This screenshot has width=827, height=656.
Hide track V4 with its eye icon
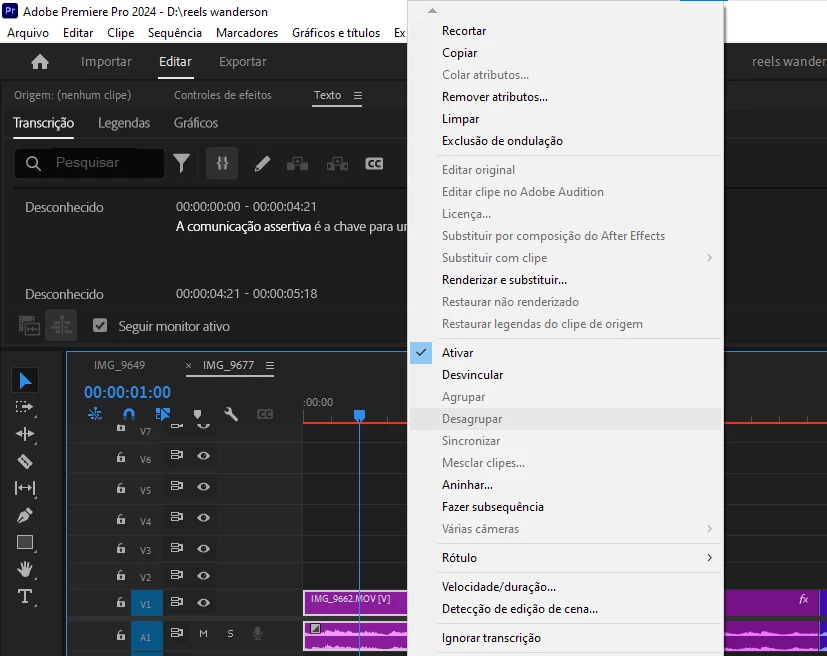point(204,518)
